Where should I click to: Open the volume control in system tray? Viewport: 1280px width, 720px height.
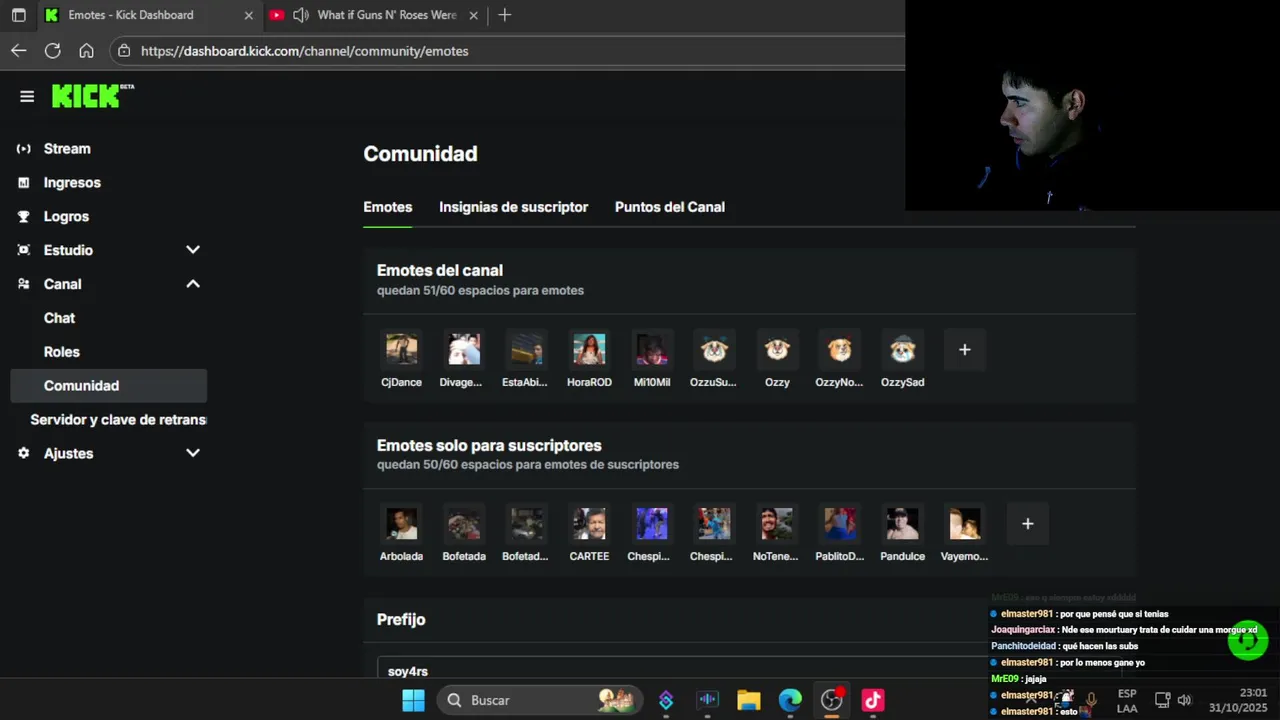click(x=1185, y=700)
